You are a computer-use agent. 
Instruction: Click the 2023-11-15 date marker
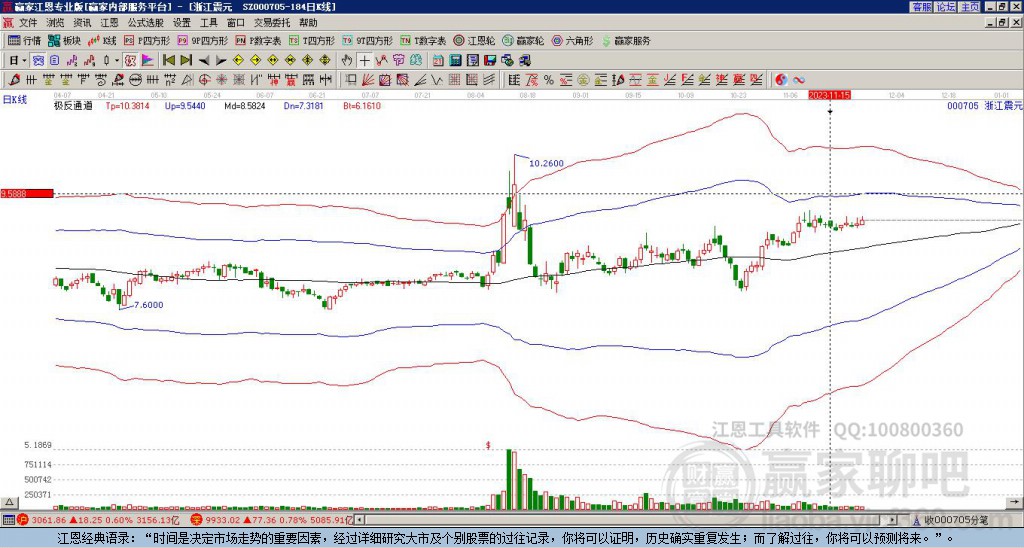(829, 95)
